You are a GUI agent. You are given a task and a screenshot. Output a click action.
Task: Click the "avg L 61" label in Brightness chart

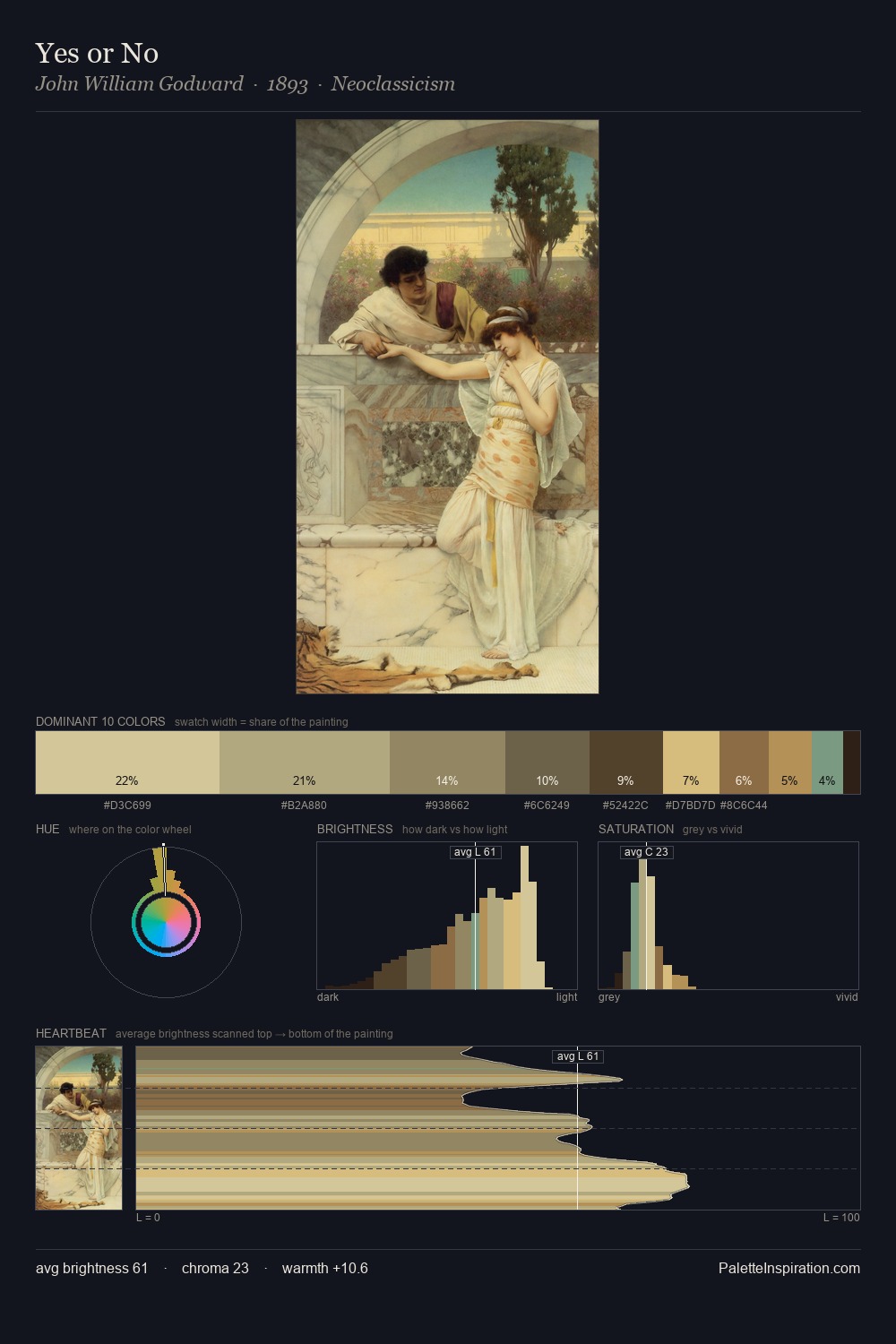(x=475, y=852)
